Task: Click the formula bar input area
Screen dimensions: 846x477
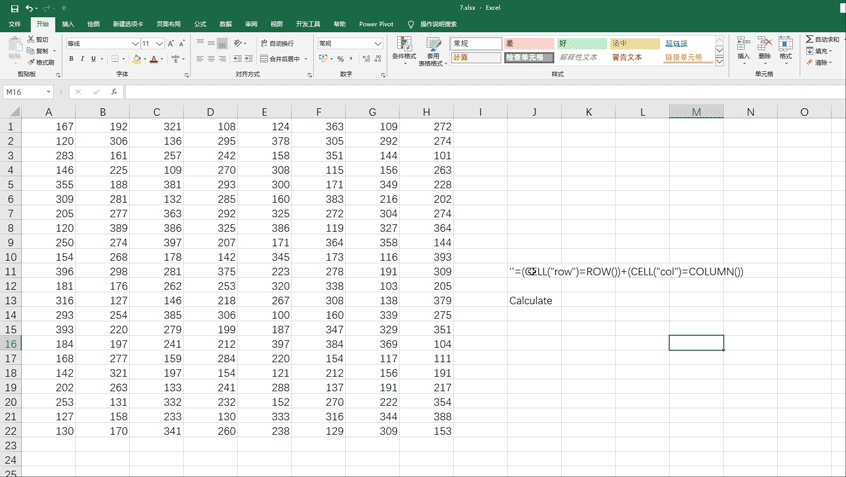Action: [x=485, y=92]
